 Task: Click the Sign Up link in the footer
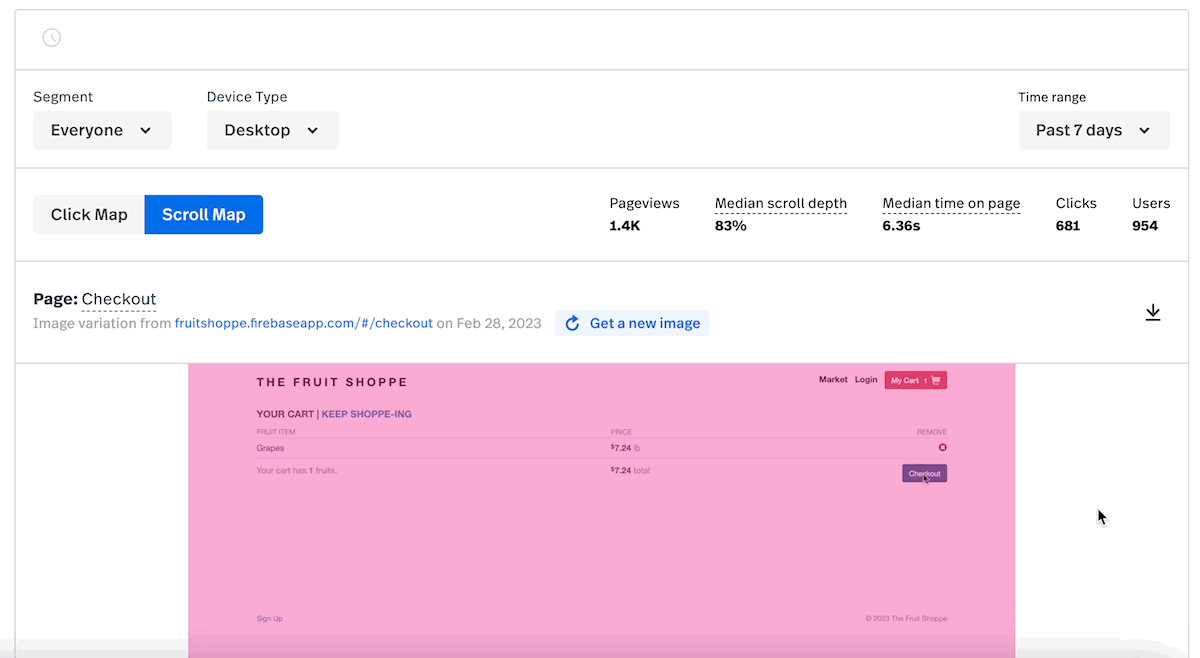point(269,618)
